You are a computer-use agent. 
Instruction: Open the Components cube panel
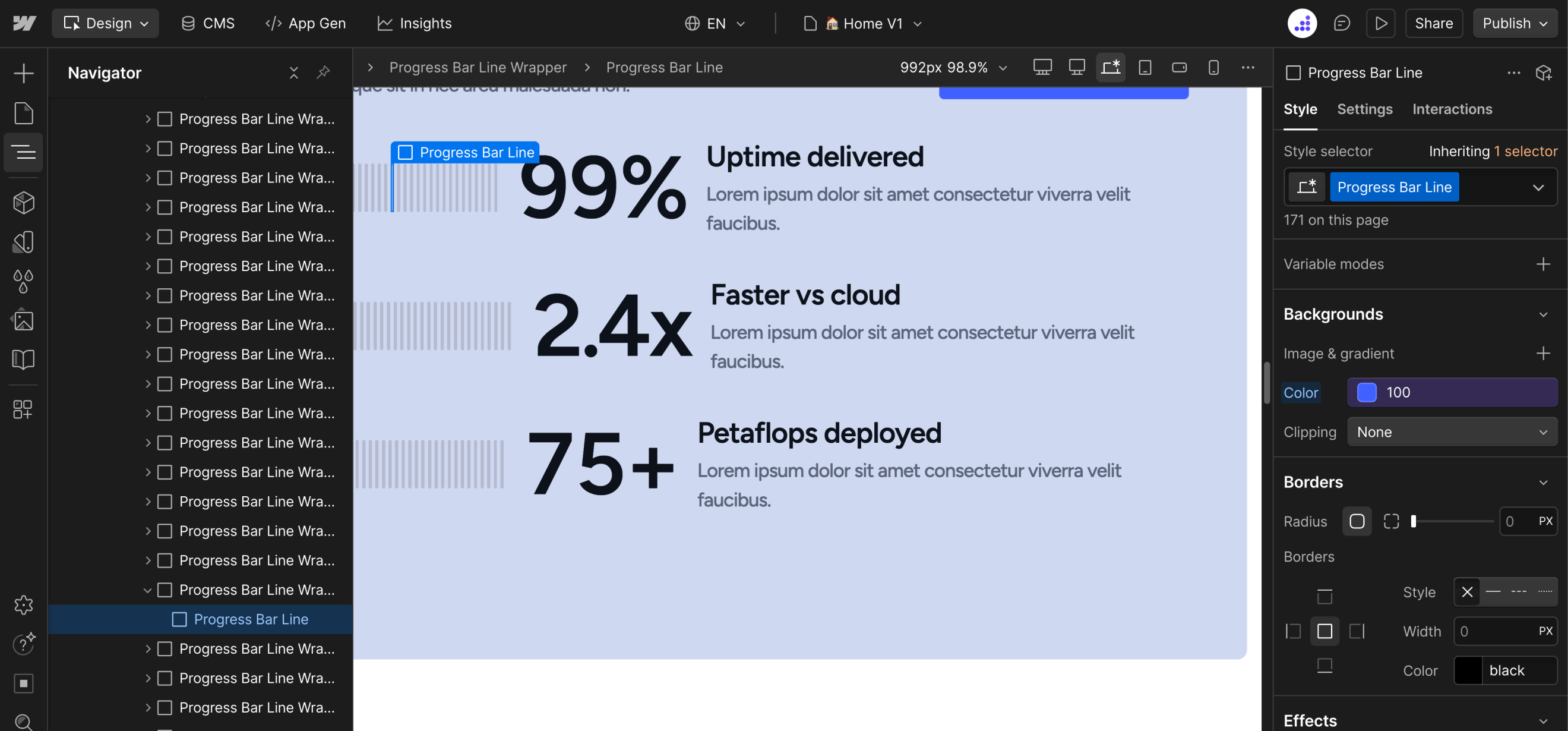tap(23, 202)
